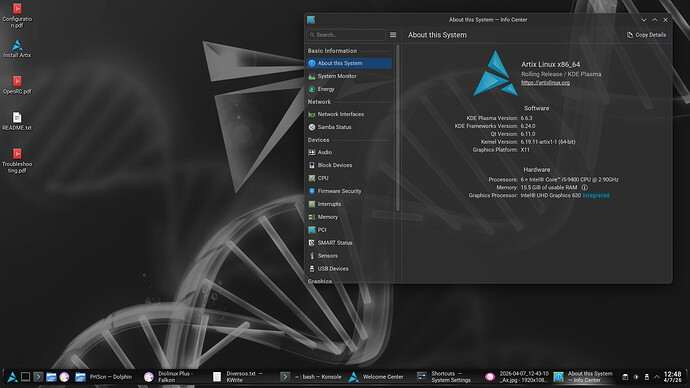
Task: Click the Info Center hamburger menu icon
Action: pos(393,35)
